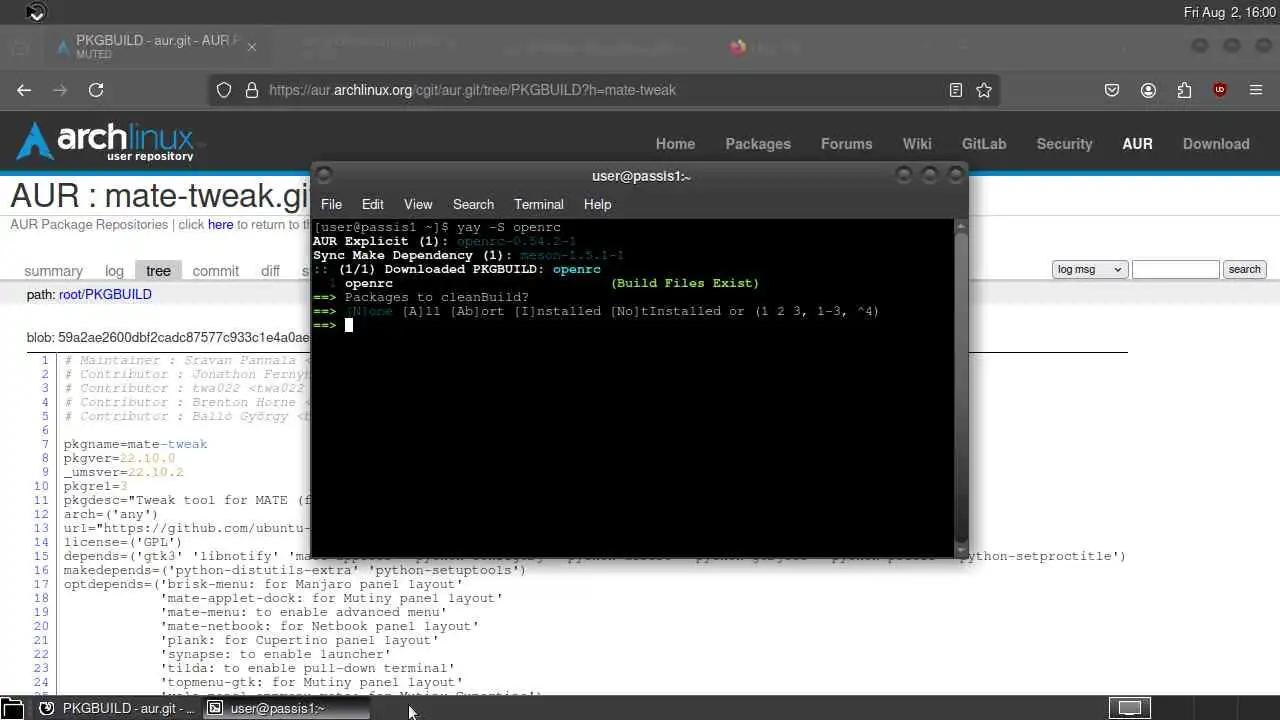Screen dimensions: 1280x720
Task: Switch to the cgit summary tab
Action: [x=53, y=271]
